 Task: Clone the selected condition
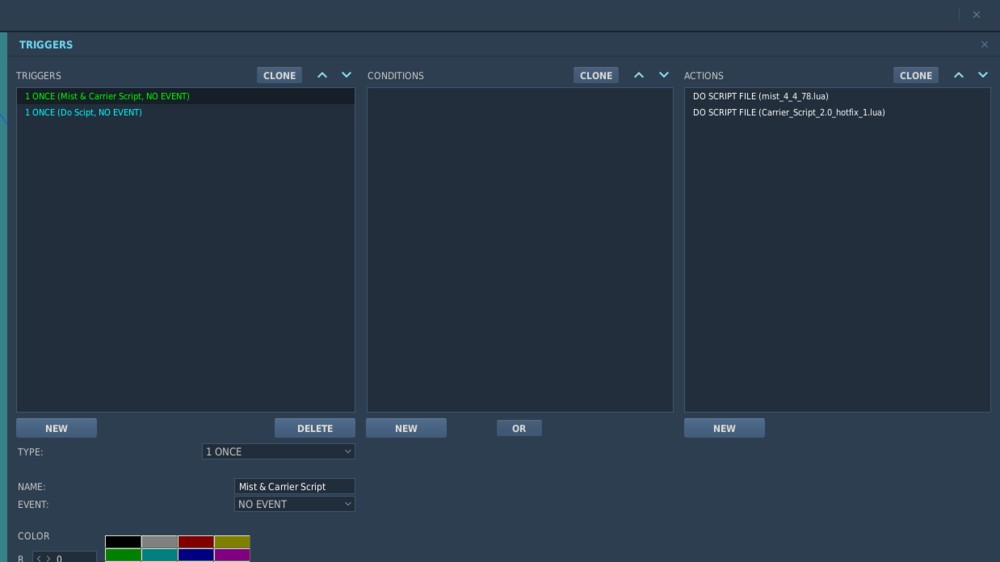pyautogui.click(x=596, y=75)
